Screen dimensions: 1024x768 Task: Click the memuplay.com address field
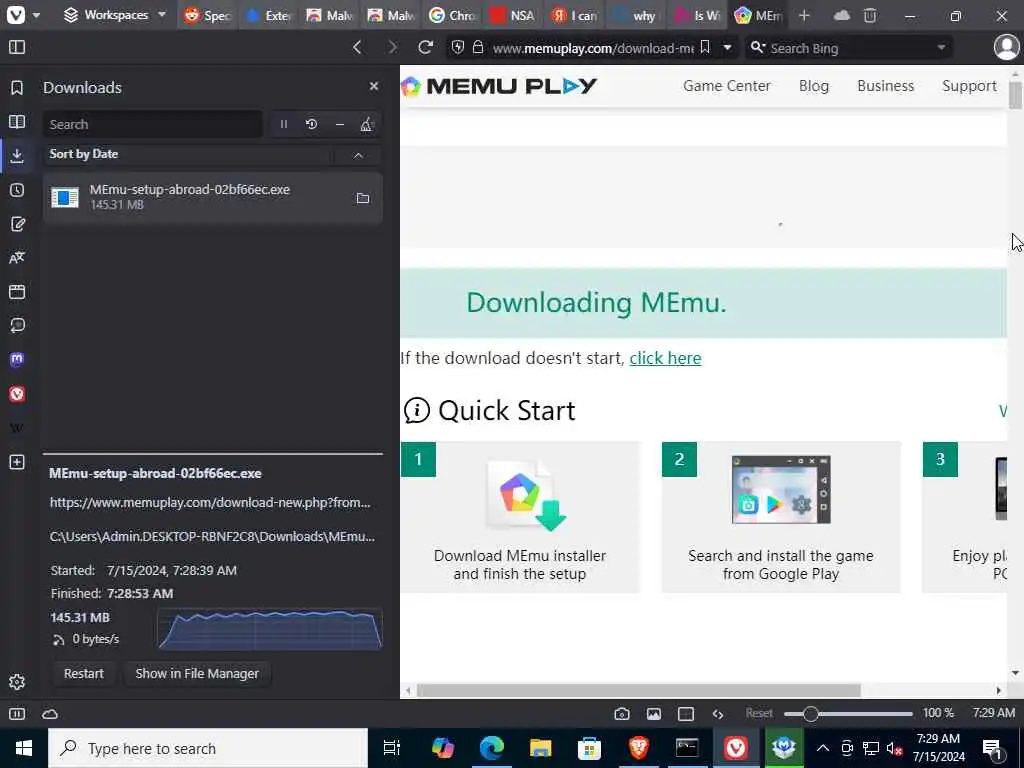tap(592, 48)
